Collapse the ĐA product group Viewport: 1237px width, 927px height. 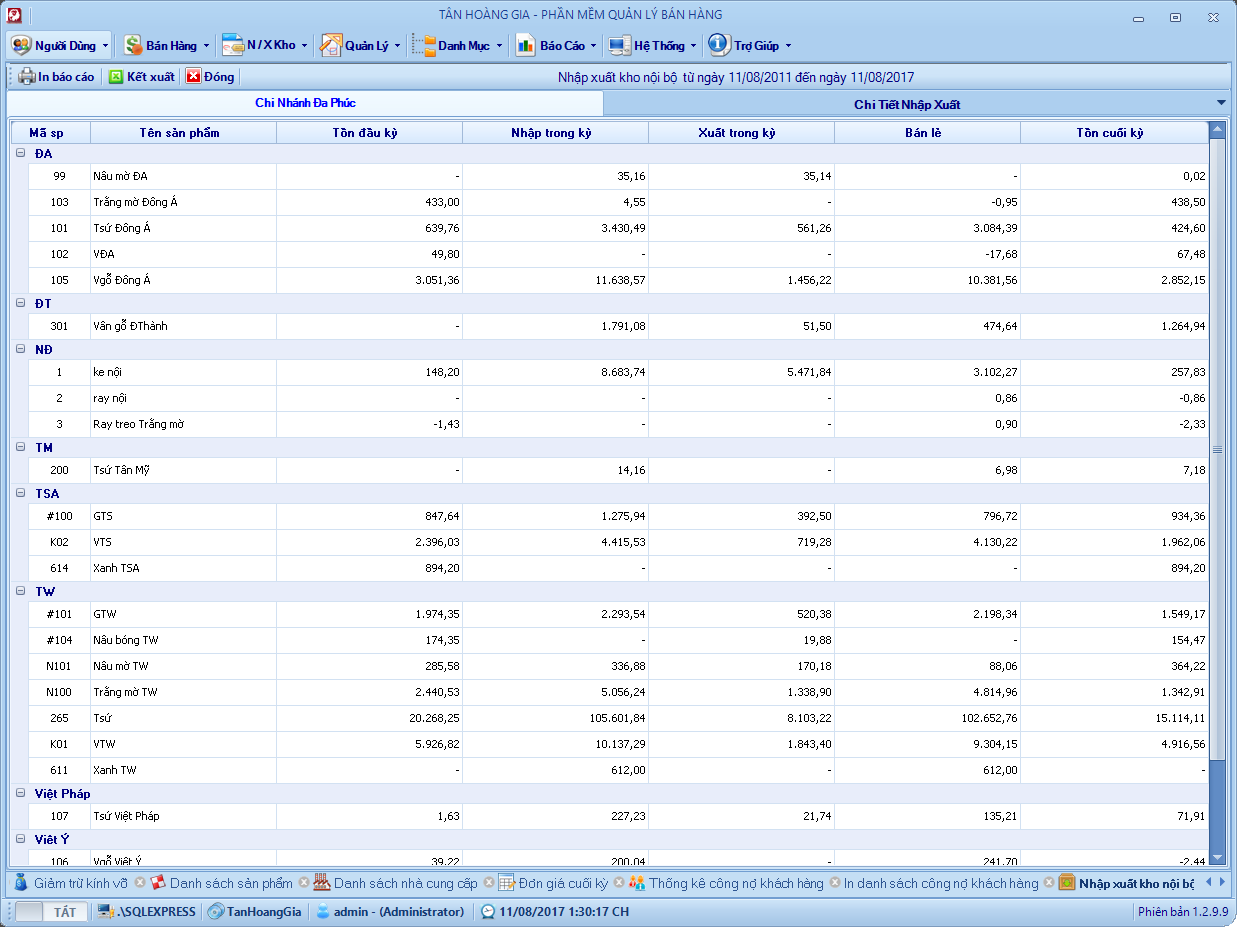21,153
